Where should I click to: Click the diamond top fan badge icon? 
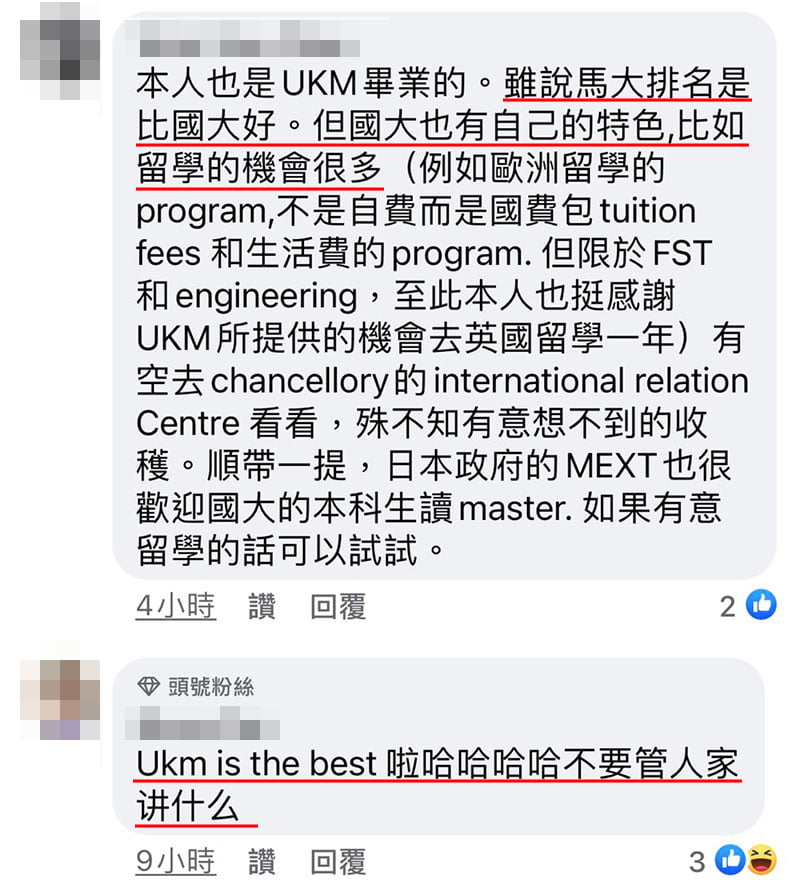(148, 686)
